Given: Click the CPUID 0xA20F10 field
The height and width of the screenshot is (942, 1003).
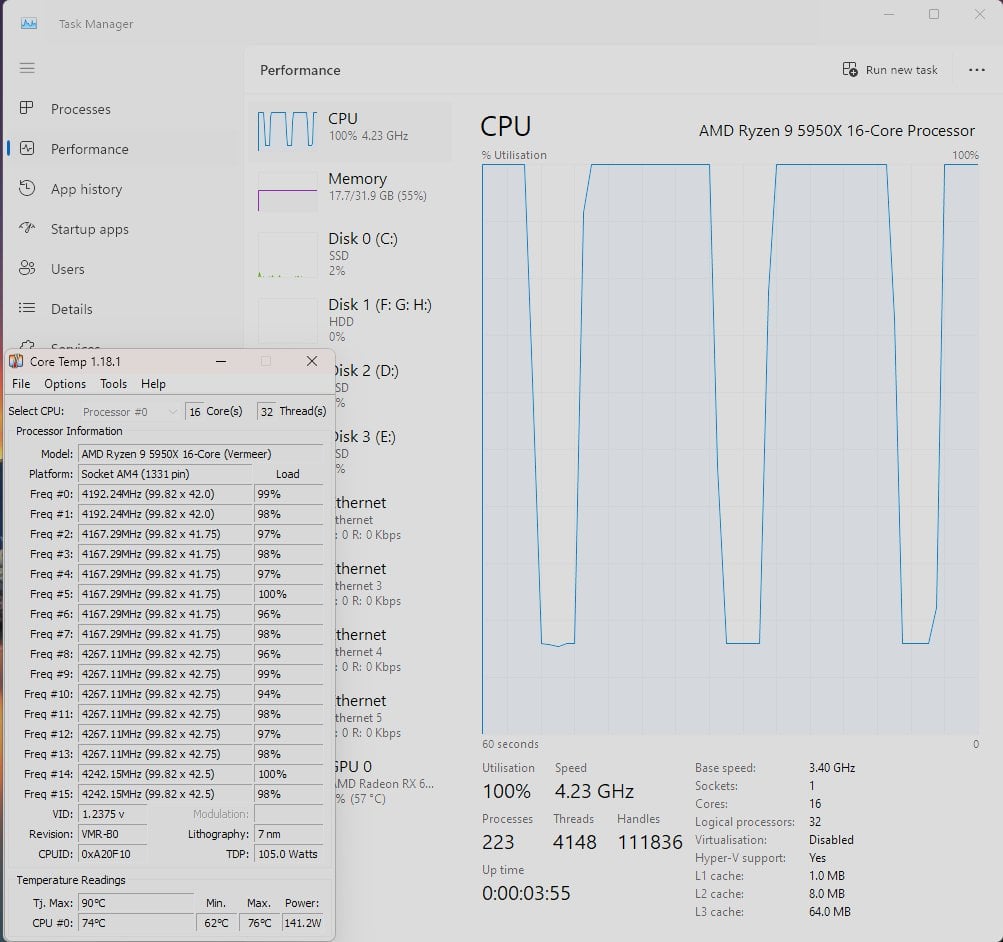Looking at the screenshot, I should tap(113, 854).
